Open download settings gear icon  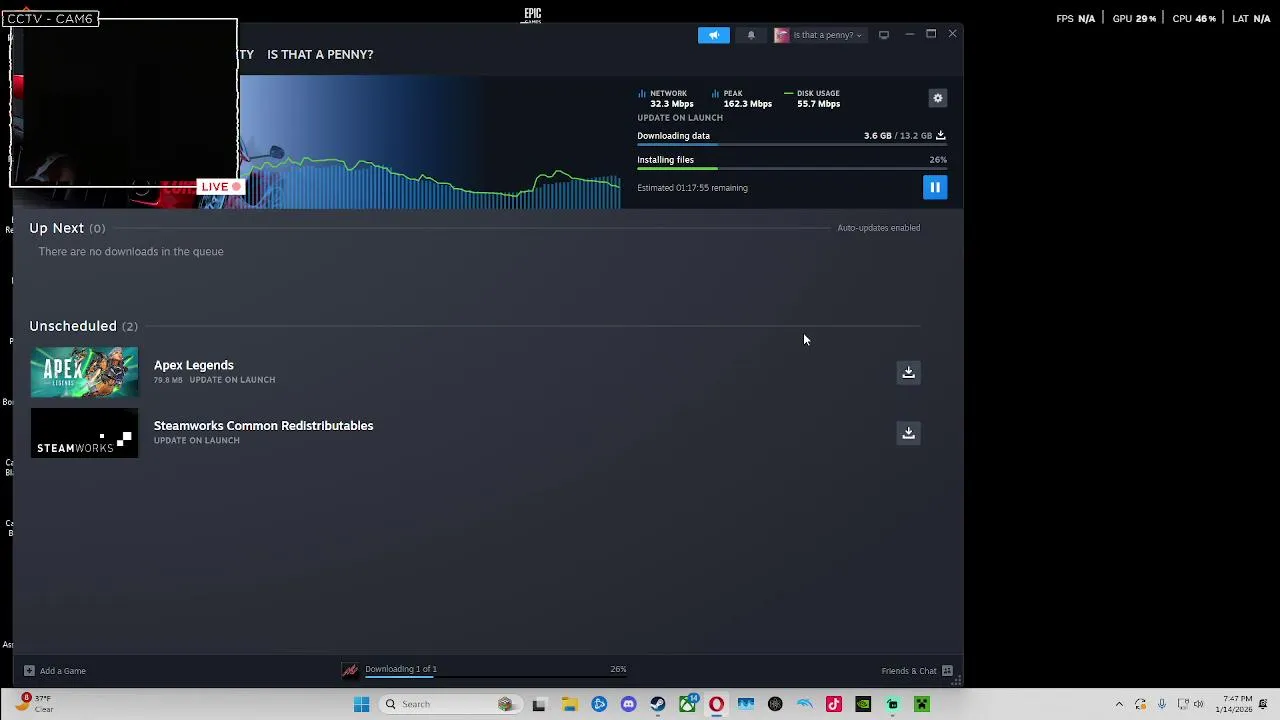[x=937, y=98]
